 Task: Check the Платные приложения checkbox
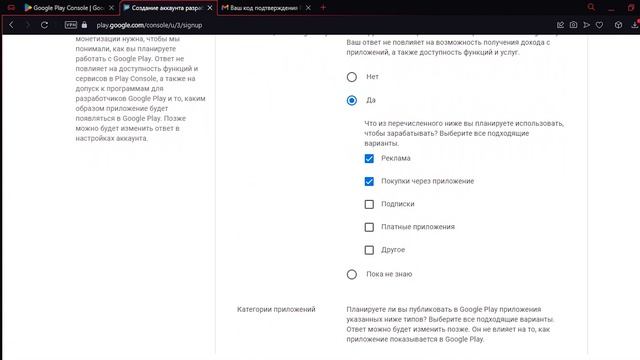(x=369, y=227)
